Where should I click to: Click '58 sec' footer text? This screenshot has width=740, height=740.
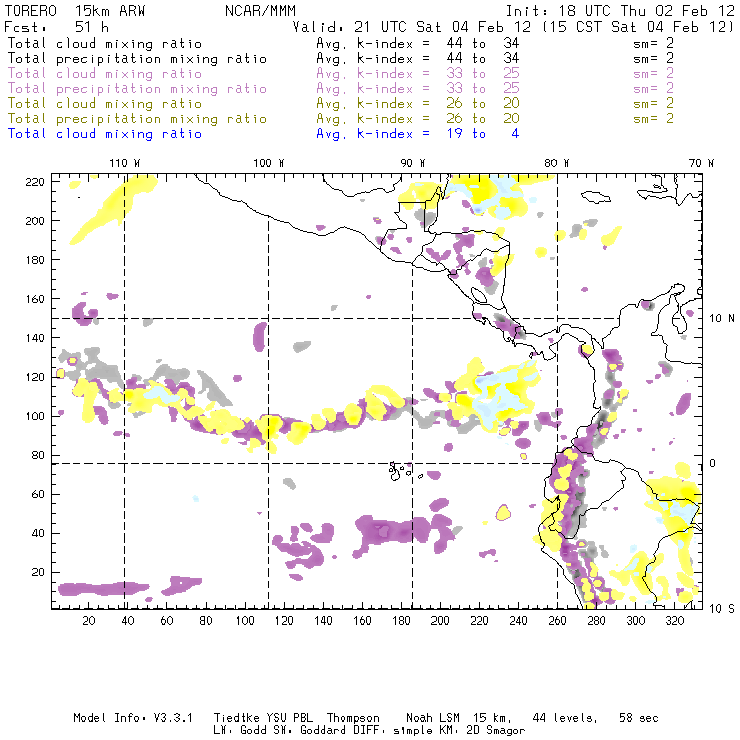pos(639,718)
